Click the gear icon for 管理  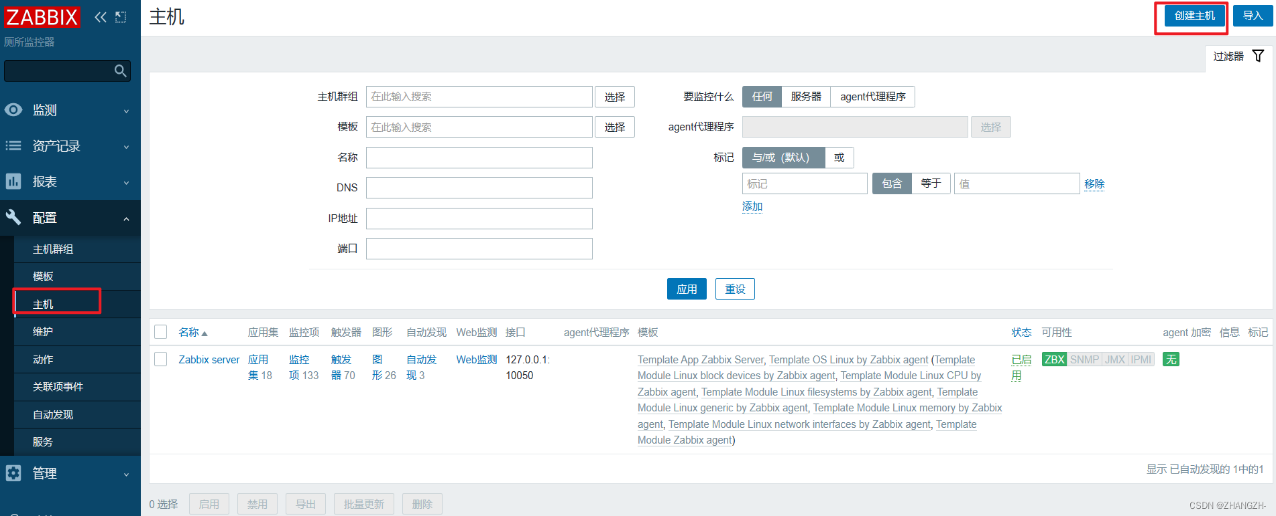click(x=14, y=473)
